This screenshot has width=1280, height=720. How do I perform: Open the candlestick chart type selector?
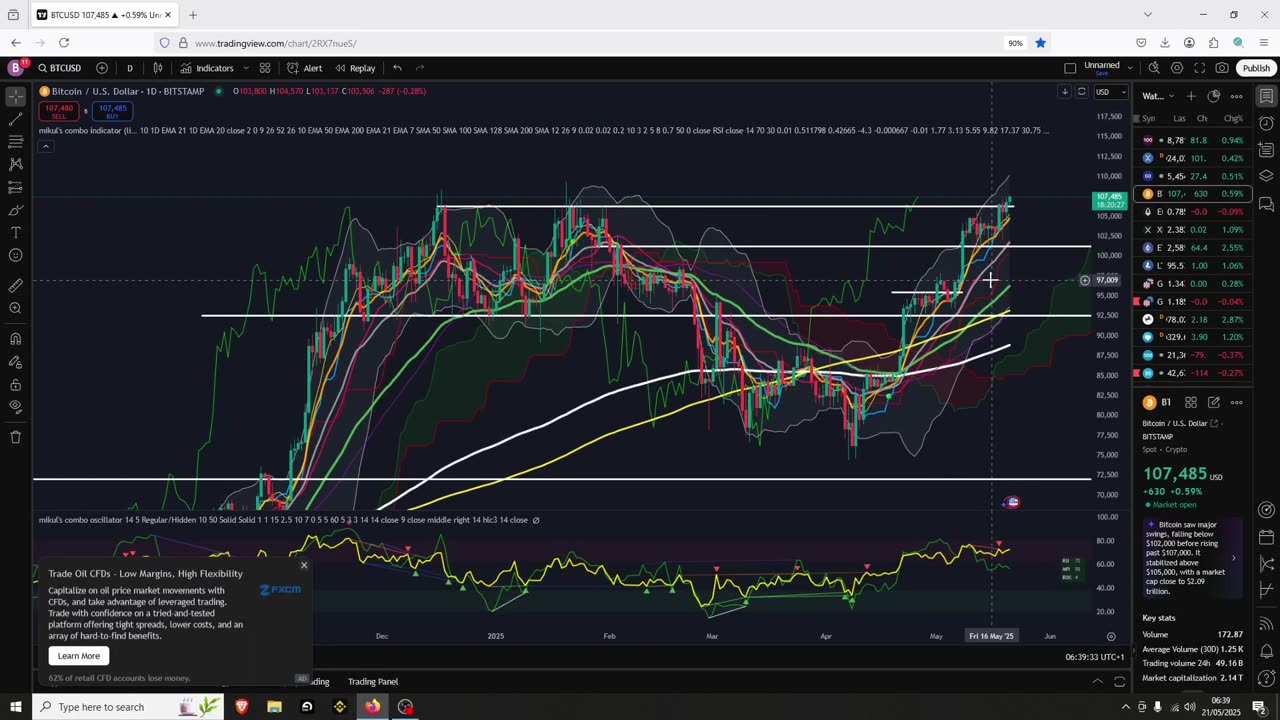pos(158,68)
